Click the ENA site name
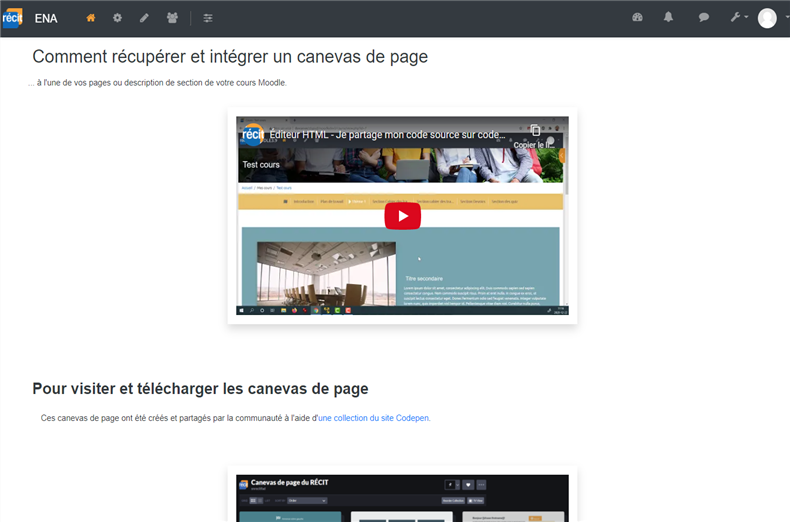Screen dimensions: 790x522 click(46, 18)
